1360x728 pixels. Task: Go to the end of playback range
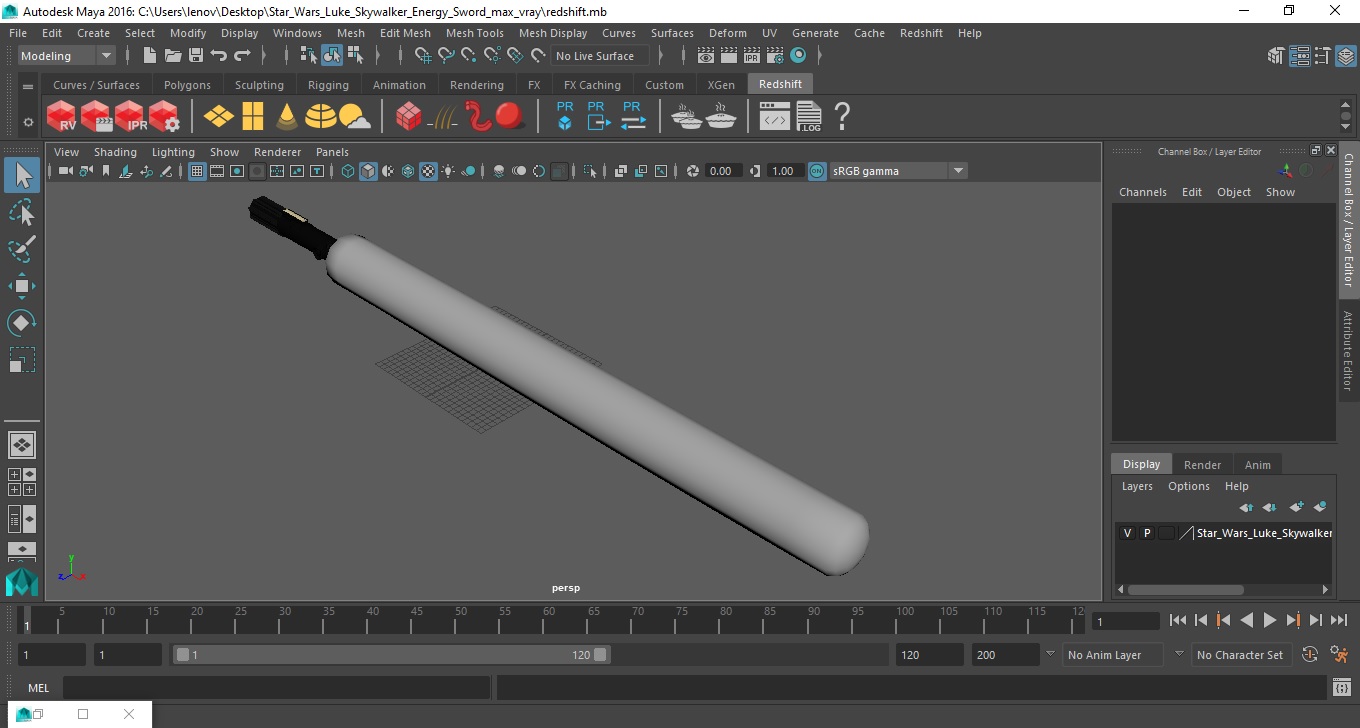1338,620
